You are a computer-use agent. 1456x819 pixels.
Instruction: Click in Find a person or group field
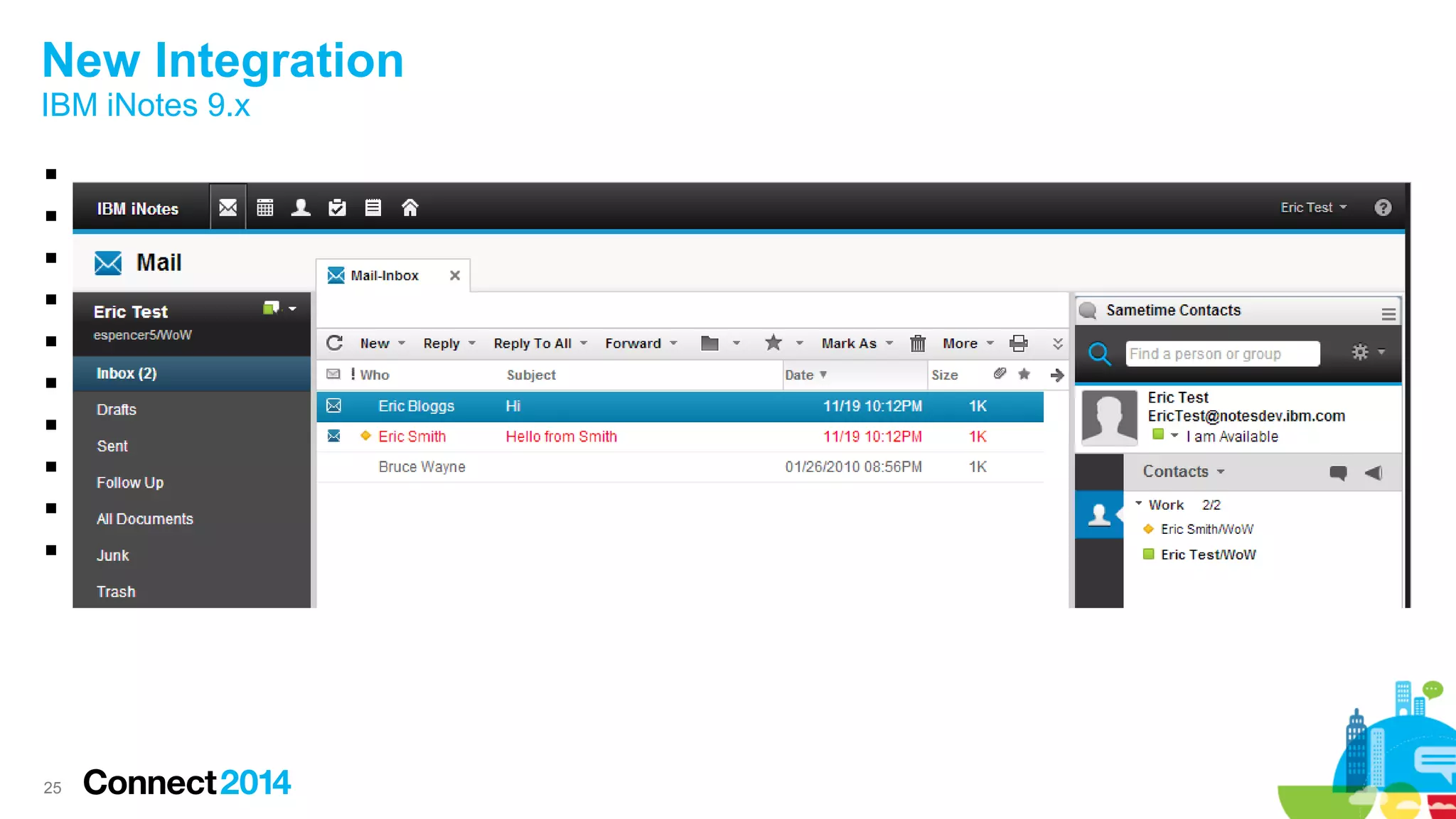pos(1223,353)
